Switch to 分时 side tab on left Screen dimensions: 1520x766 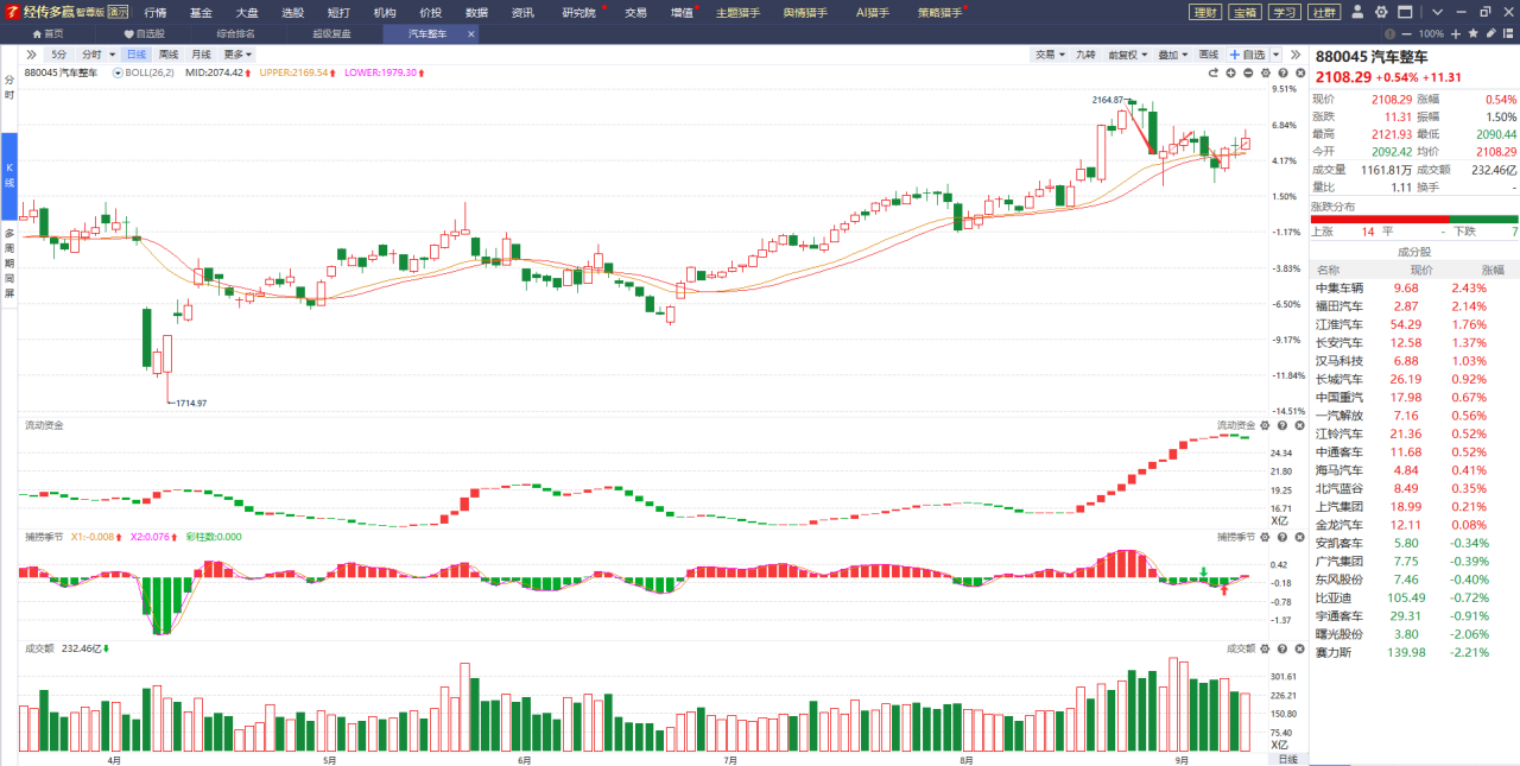[x=9, y=87]
